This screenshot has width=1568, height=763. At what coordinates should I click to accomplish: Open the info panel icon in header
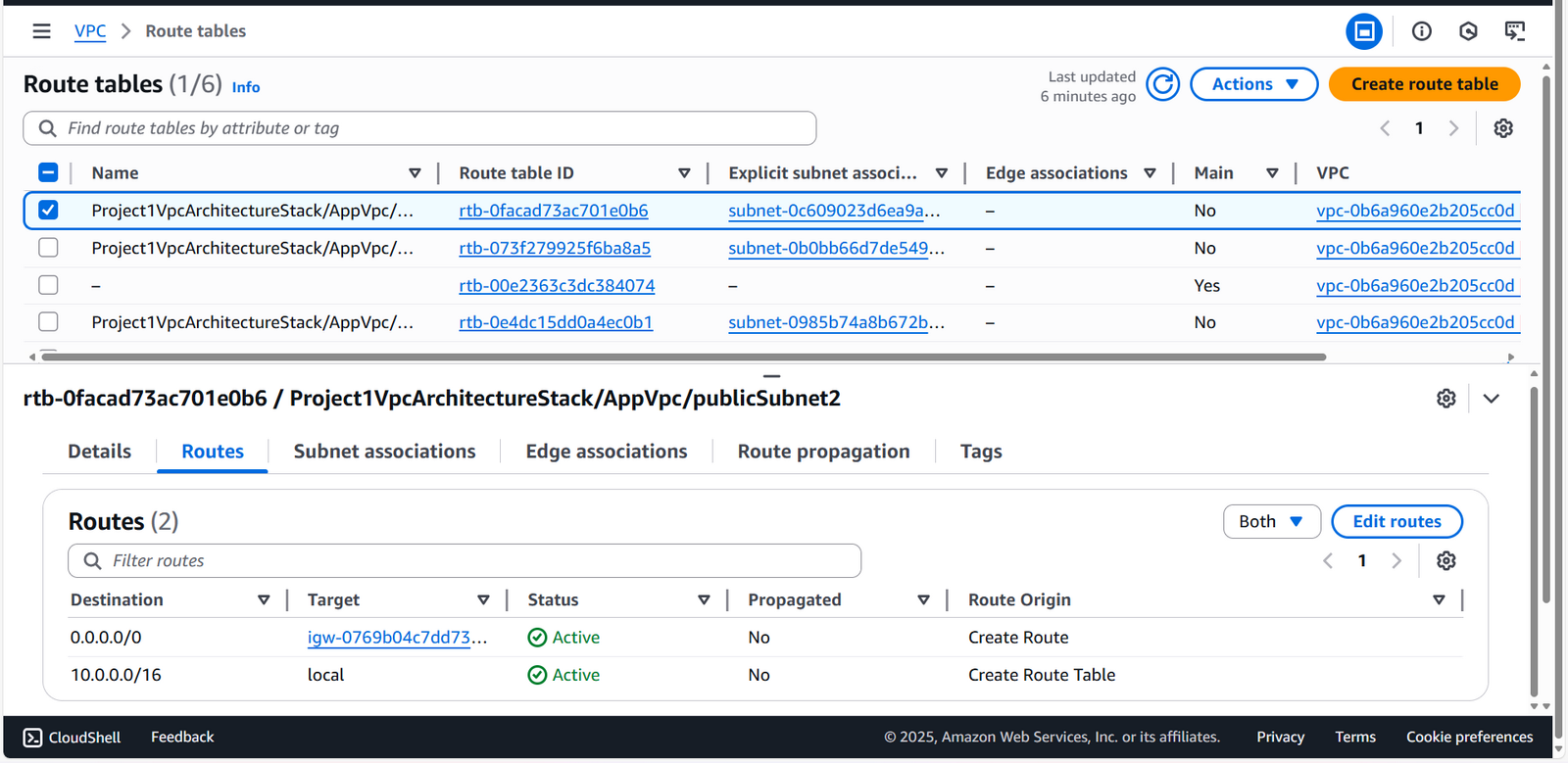pos(1421,31)
